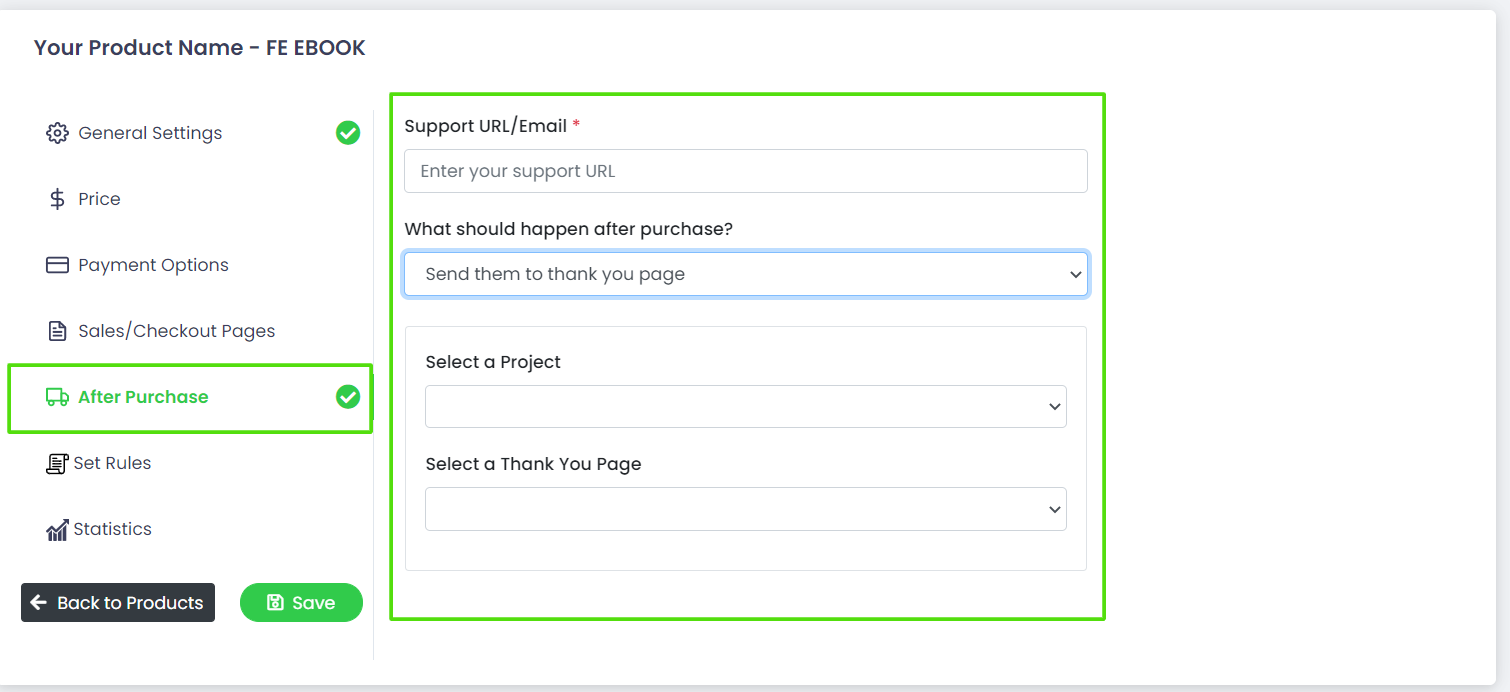Expand the Select a Project dropdown
This screenshot has width=1510, height=692.
click(x=746, y=407)
